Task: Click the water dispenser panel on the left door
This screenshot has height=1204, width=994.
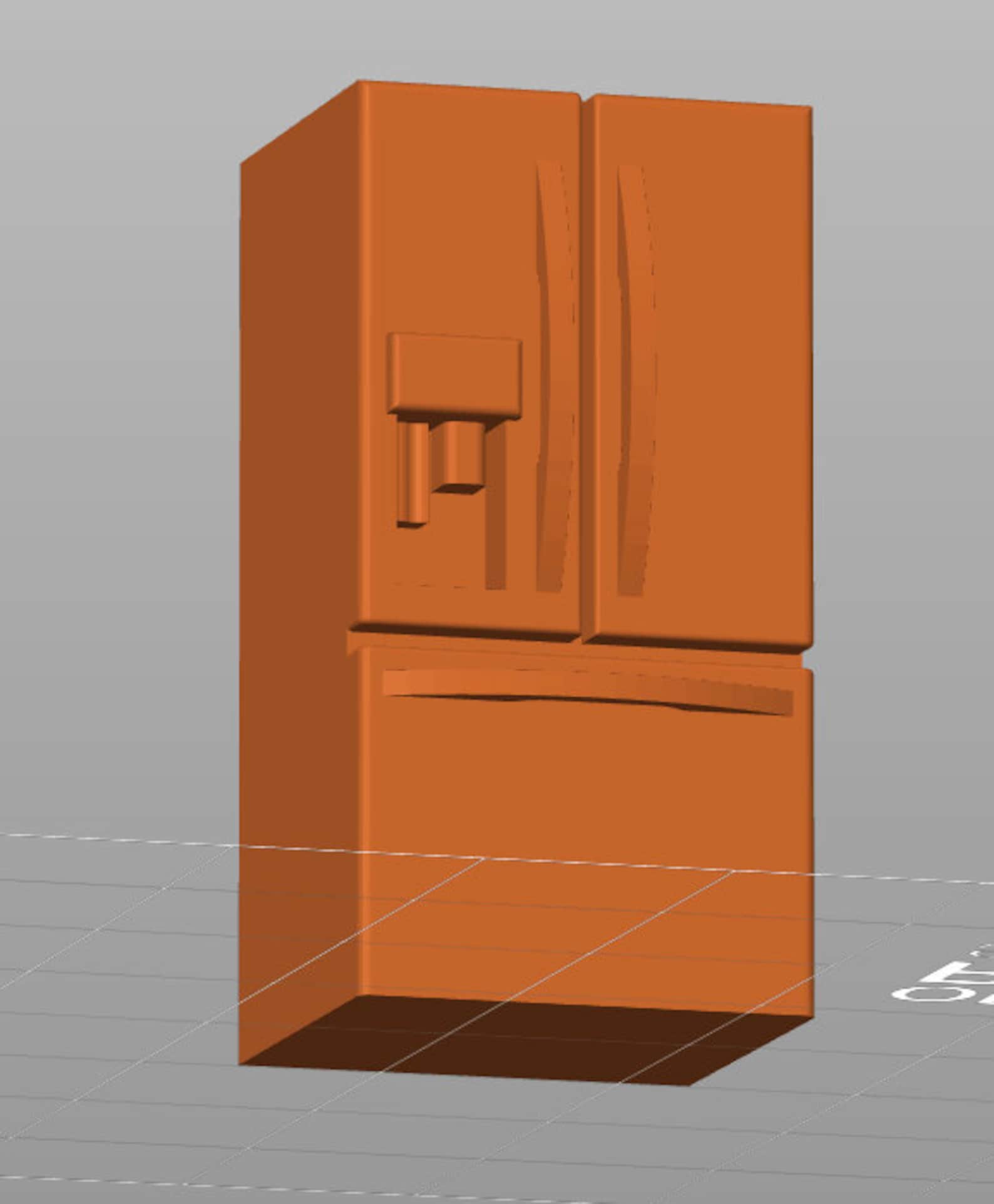Action: [x=454, y=376]
